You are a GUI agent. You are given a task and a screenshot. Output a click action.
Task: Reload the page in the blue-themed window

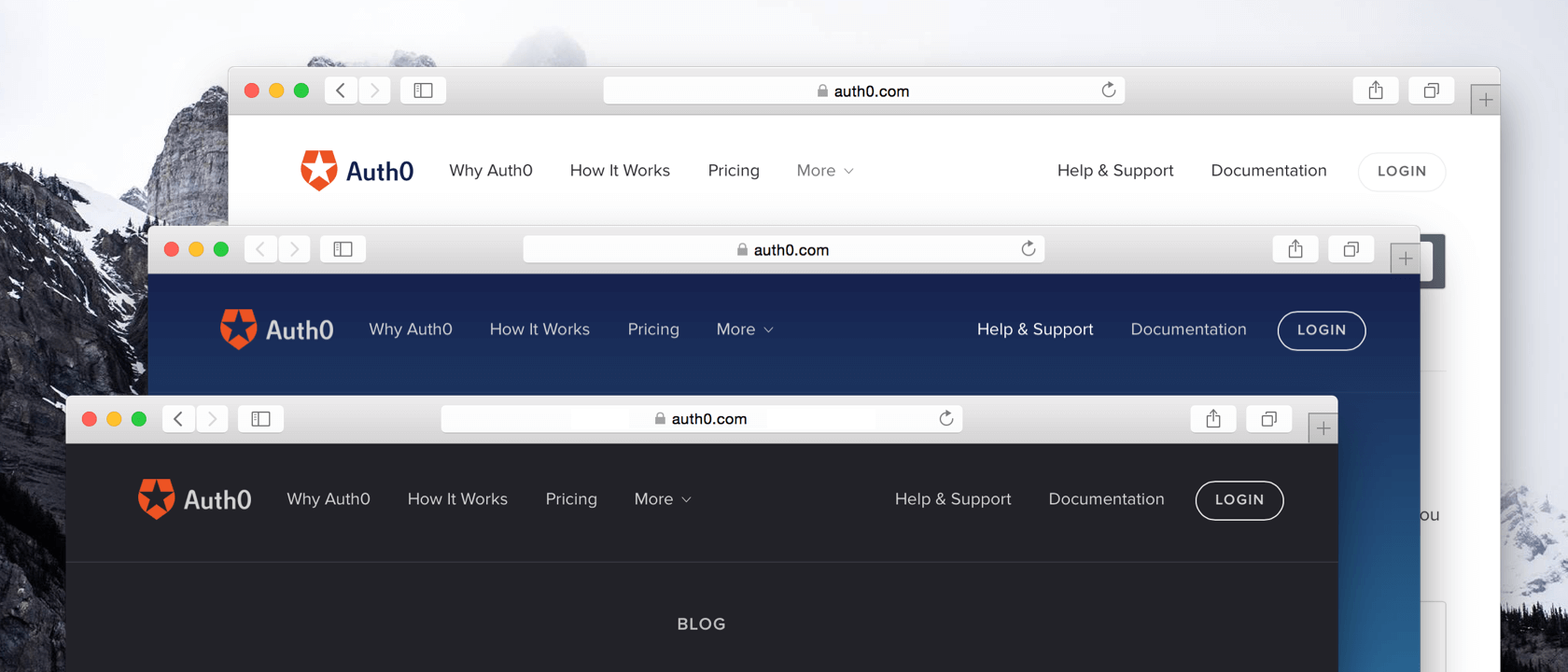[1028, 249]
